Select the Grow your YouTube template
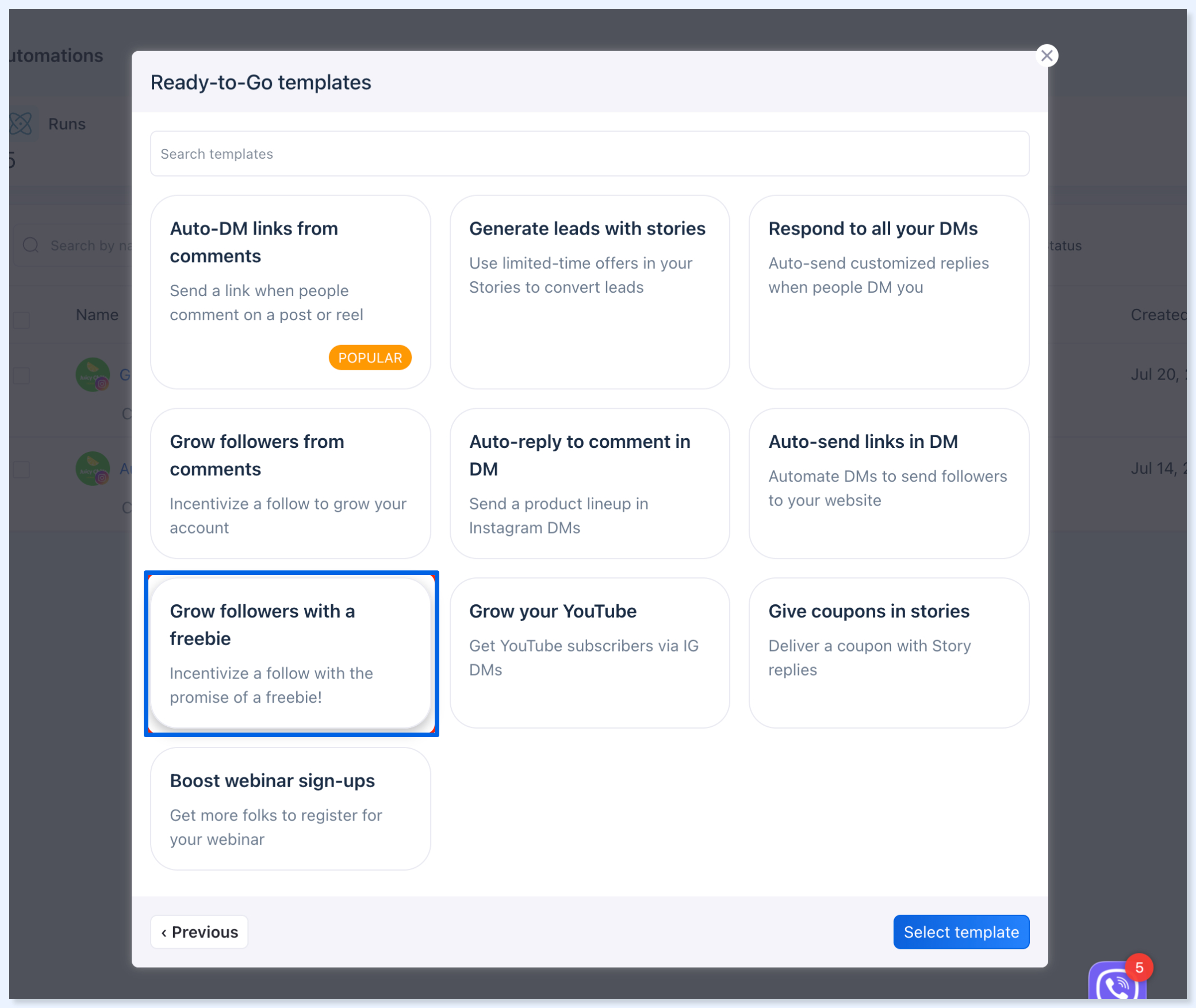1196x1008 pixels. 589,653
